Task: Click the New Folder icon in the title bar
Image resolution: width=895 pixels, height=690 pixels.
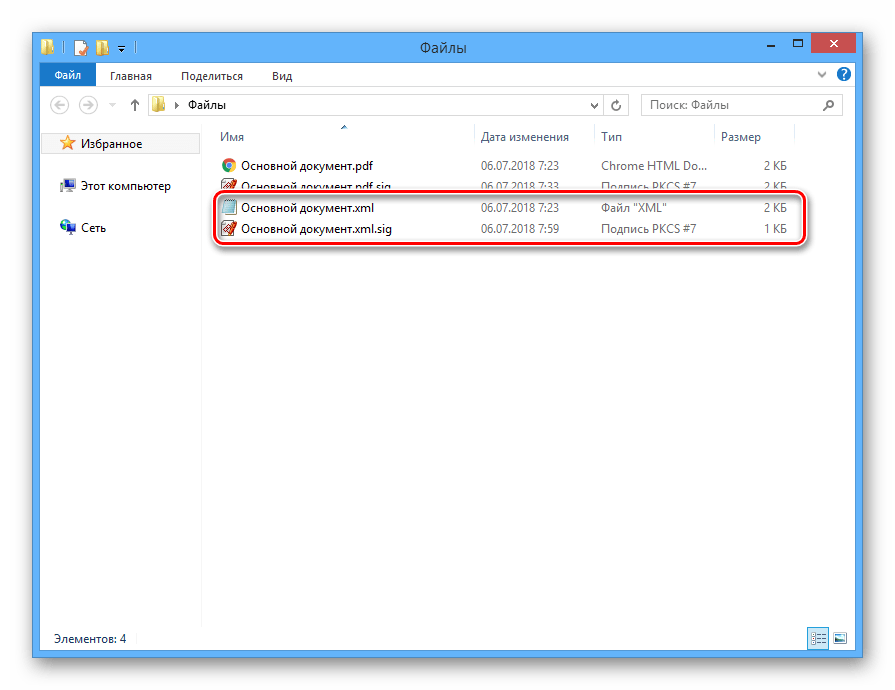Action: (102, 47)
